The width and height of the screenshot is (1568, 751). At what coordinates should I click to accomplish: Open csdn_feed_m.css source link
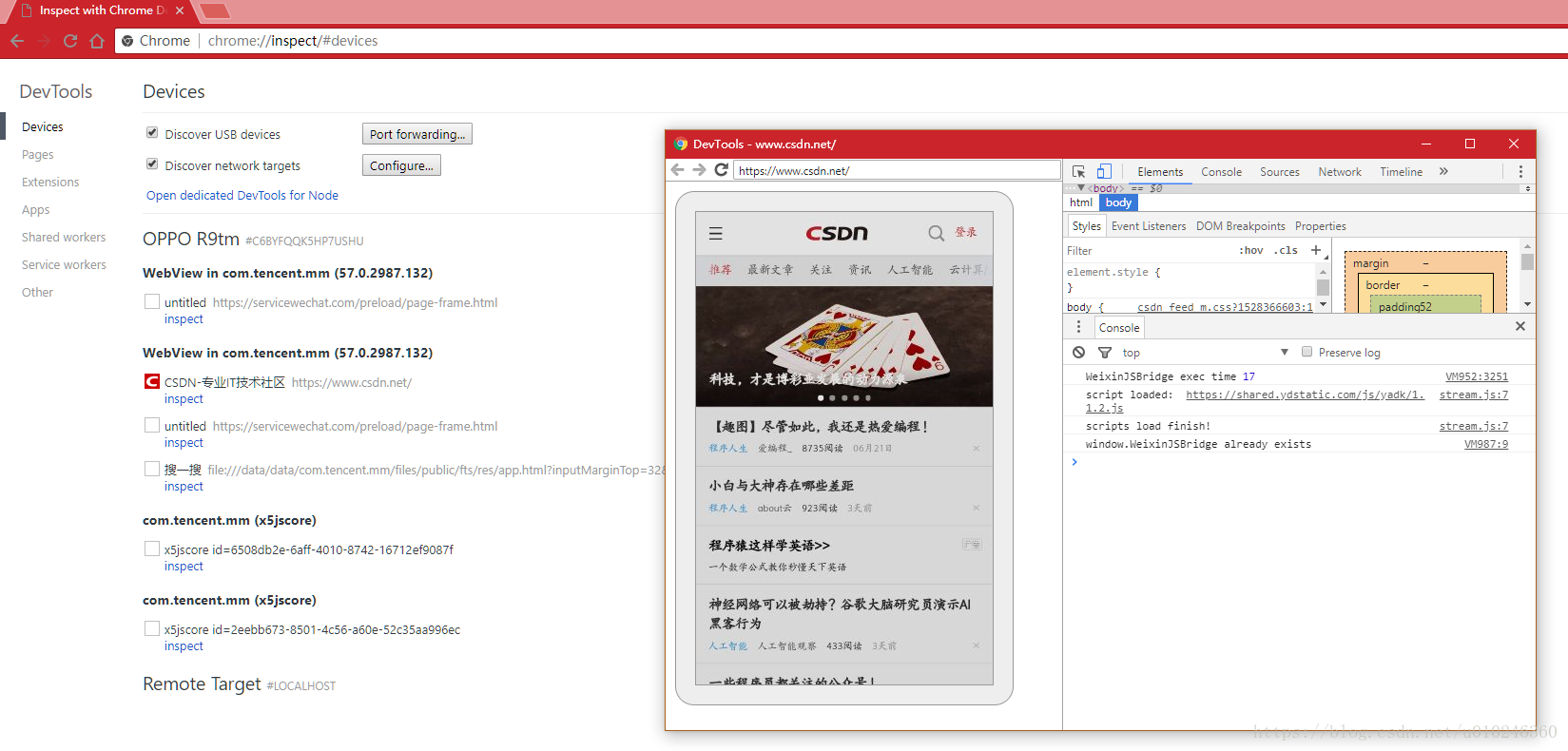click(1225, 307)
